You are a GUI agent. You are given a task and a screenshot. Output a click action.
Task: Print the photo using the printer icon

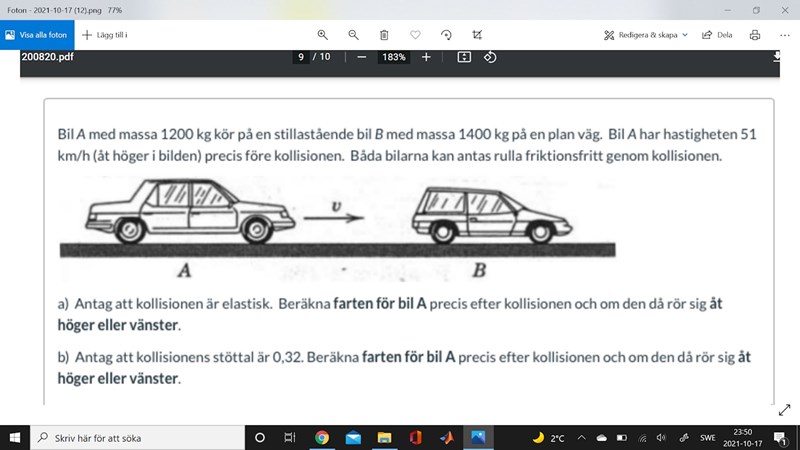point(755,34)
